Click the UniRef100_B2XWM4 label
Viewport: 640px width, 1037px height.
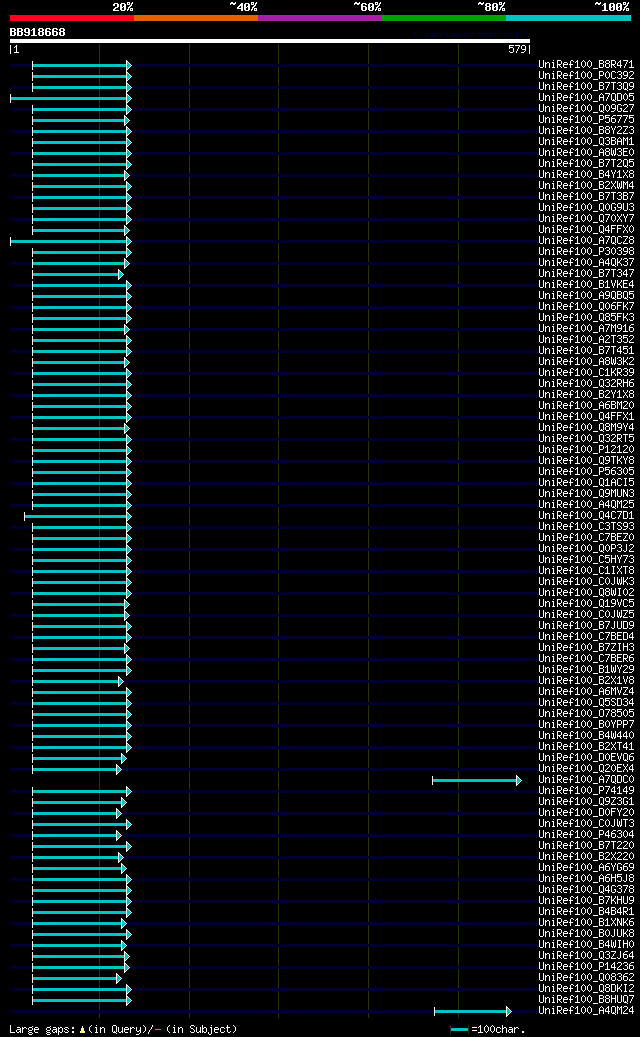tap(586, 186)
